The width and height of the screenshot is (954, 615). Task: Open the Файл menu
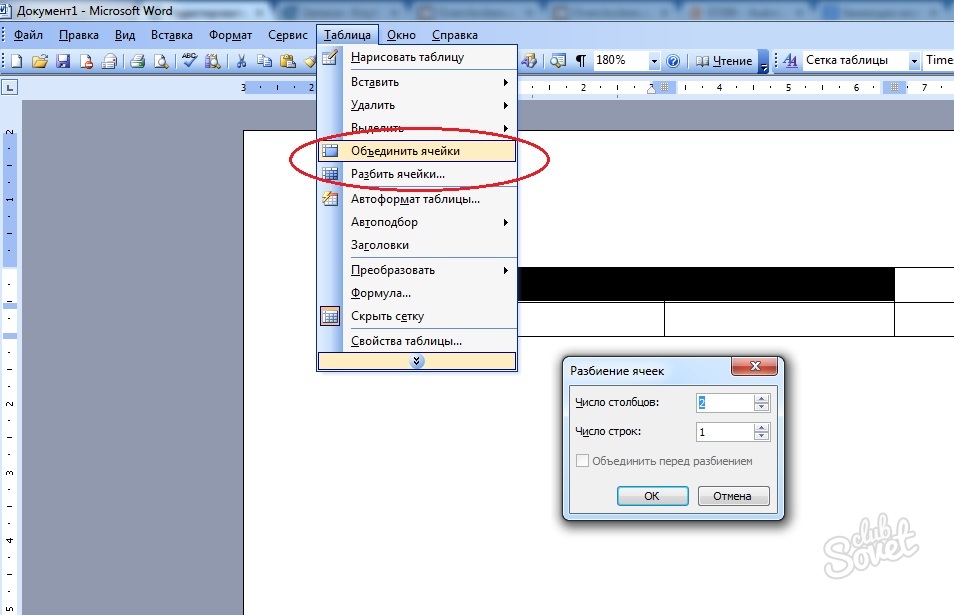[x=28, y=35]
